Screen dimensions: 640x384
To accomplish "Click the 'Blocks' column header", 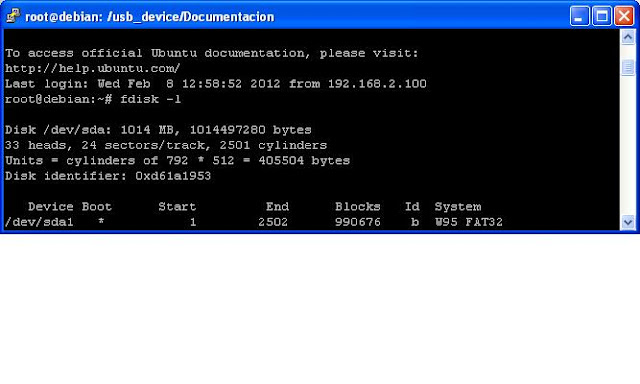I will [358, 206].
